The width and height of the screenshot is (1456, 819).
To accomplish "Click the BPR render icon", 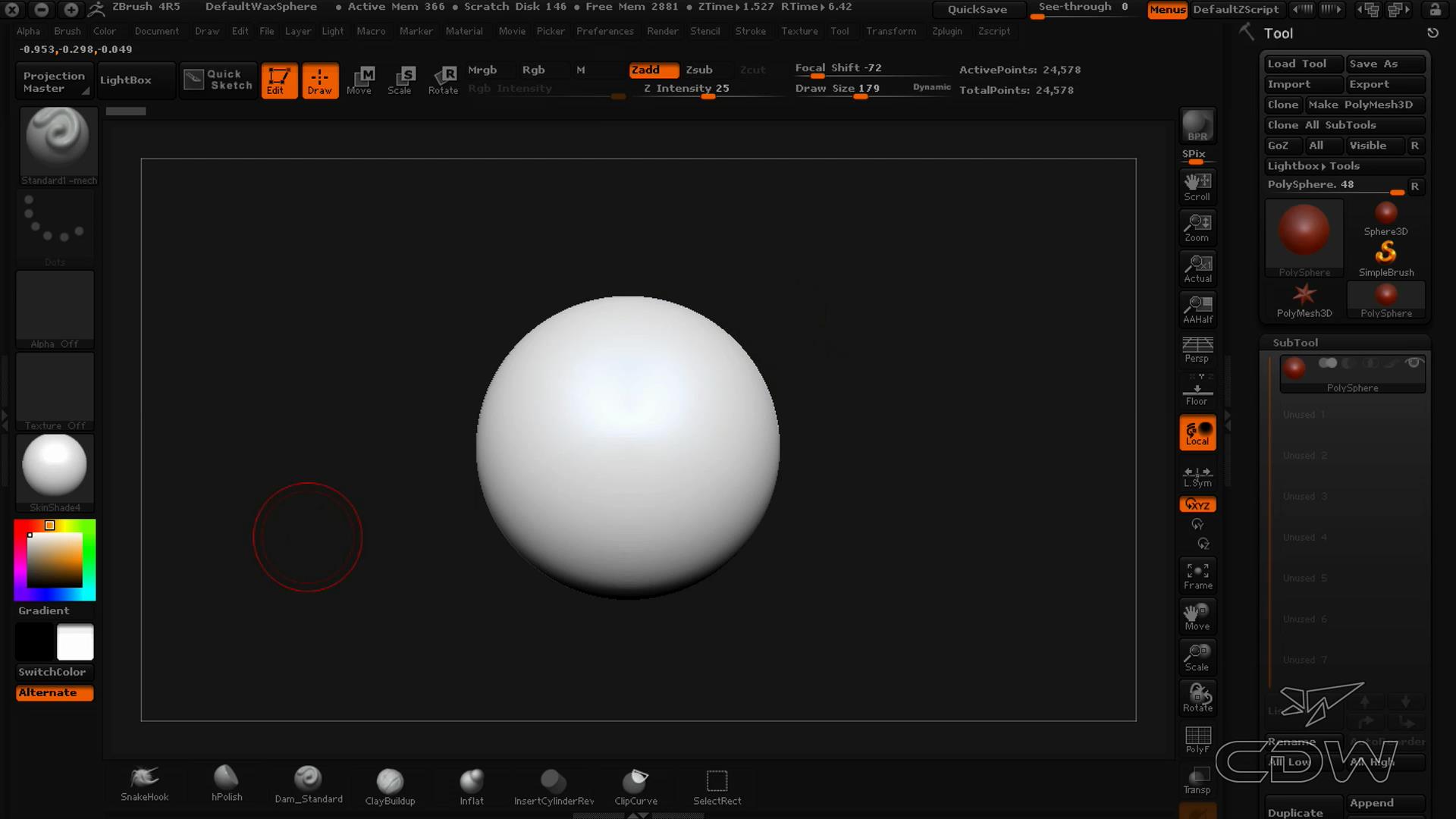I will pos(1197,126).
